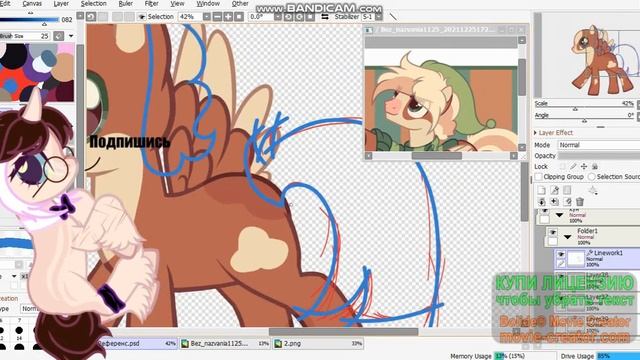Click the Redo icon next to Undo
The width and height of the screenshot is (640, 360).
[x=102, y=16]
